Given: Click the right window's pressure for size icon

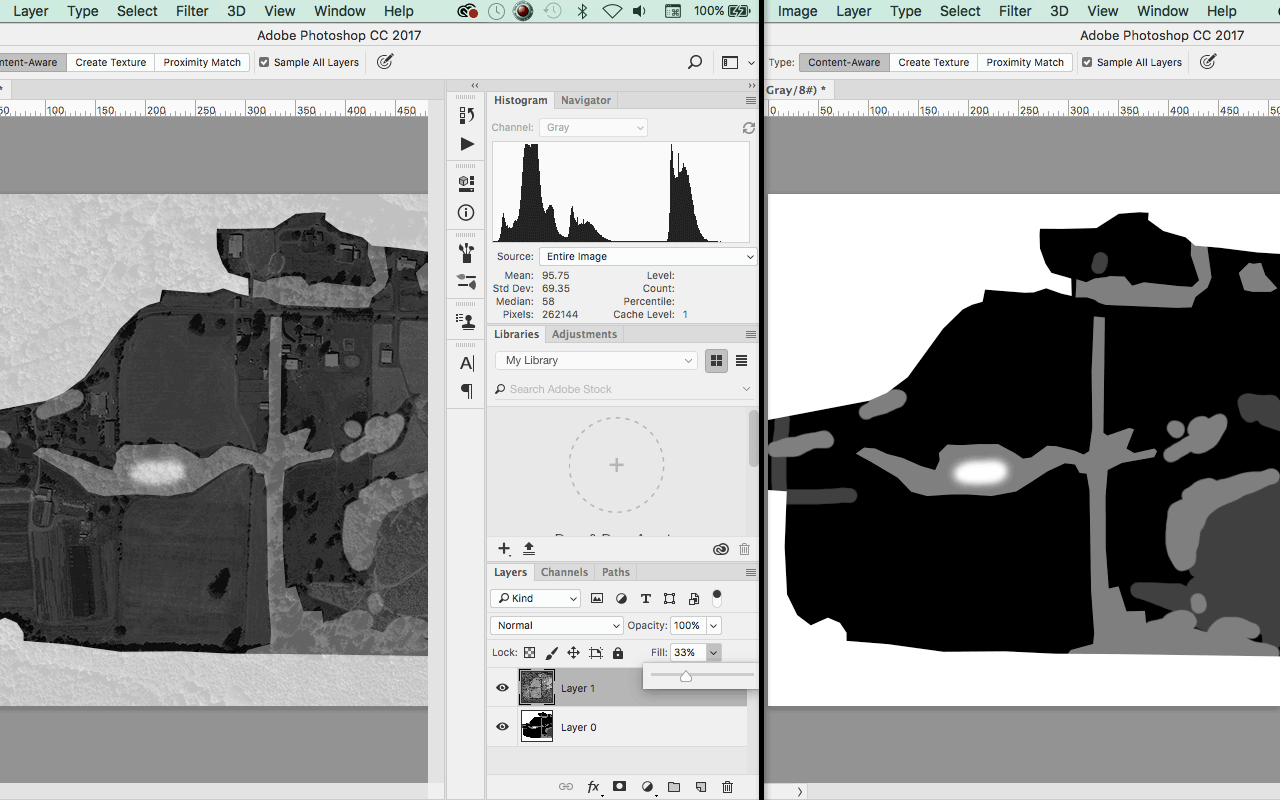Looking at the screenshot, I should tap(1207, 62).
